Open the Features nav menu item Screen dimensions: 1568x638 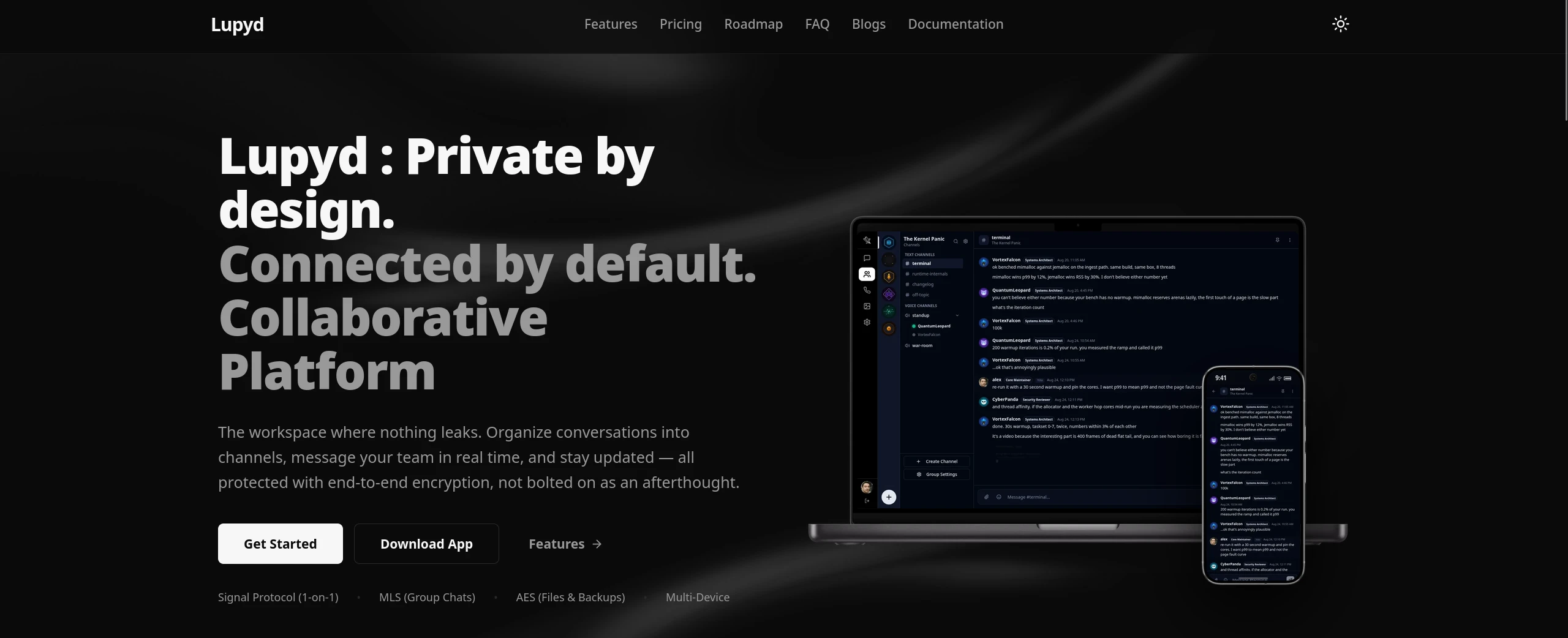[611, 24]
